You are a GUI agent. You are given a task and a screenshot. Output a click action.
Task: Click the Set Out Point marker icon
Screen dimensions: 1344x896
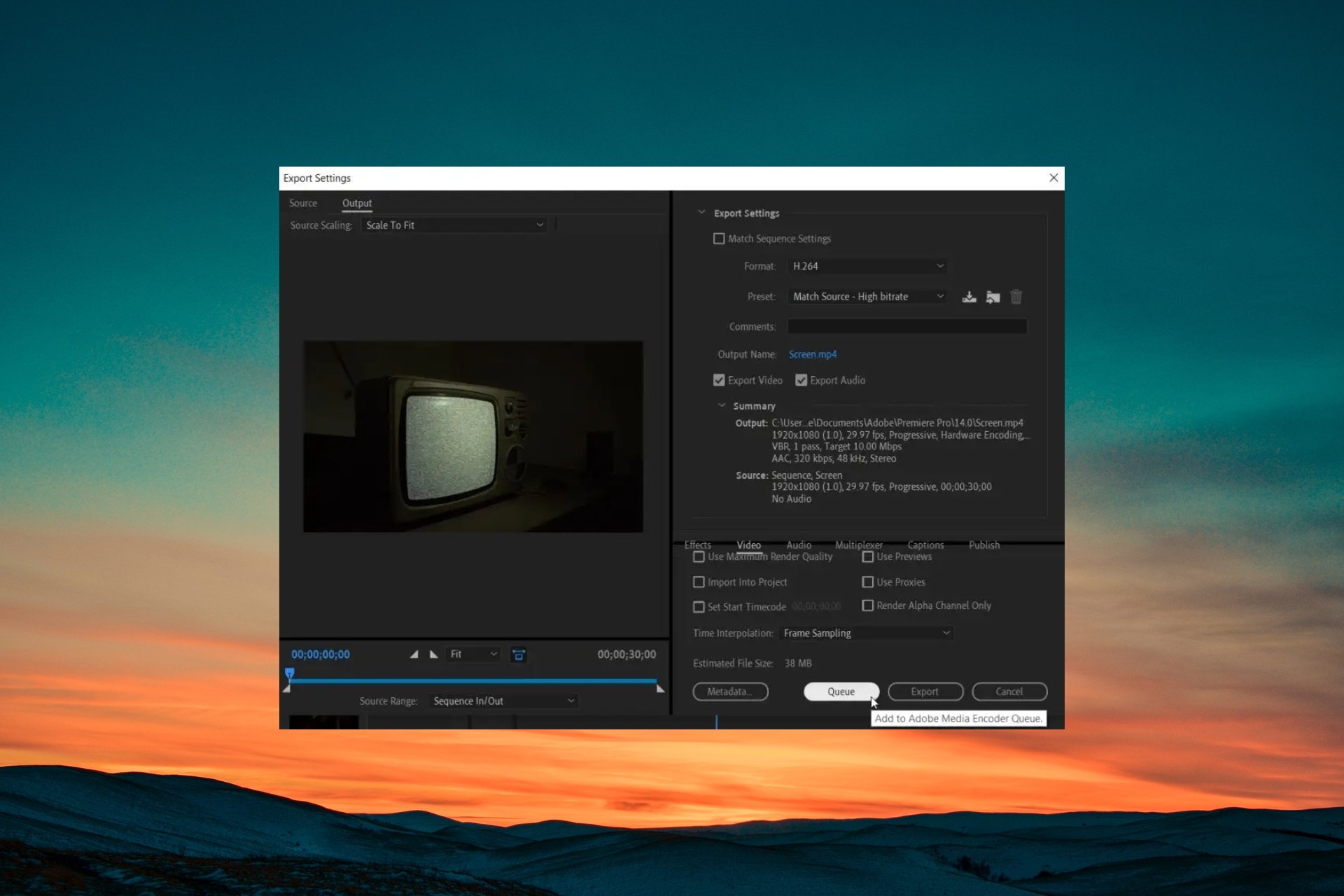[434, 654]
